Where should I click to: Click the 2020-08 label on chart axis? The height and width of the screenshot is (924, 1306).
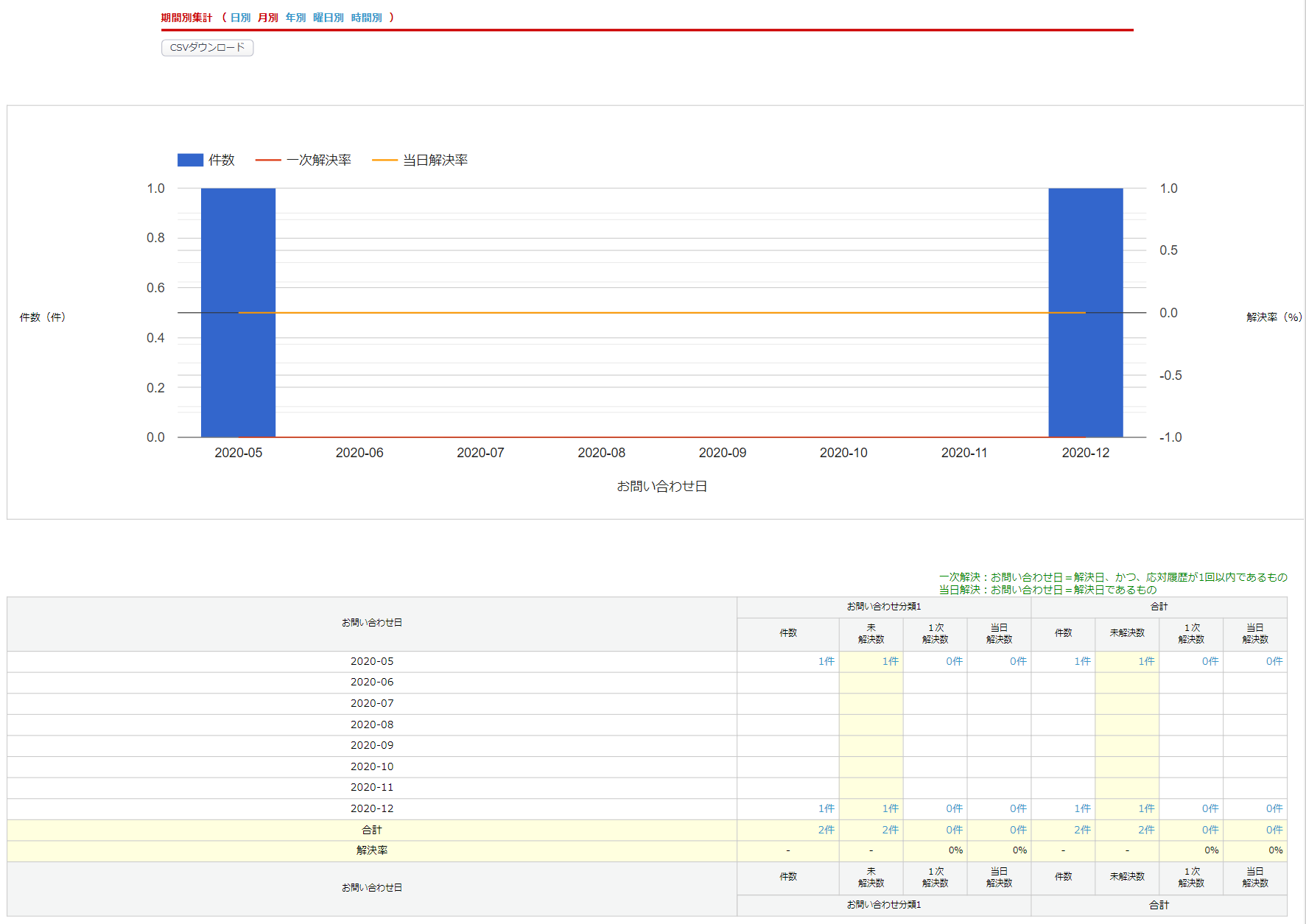(601, 453)
